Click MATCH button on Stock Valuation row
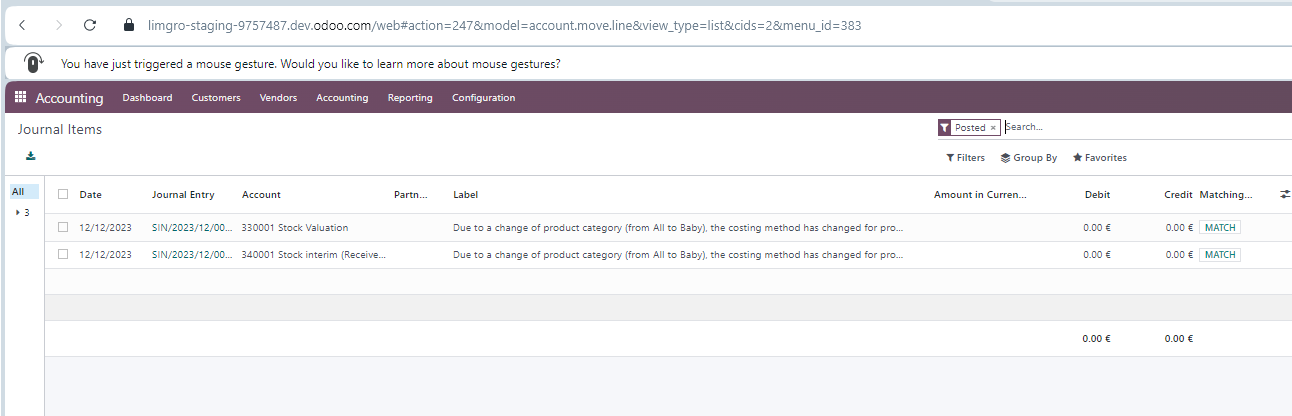This screenshot has height=416, width=1292. click(1220, 228)
